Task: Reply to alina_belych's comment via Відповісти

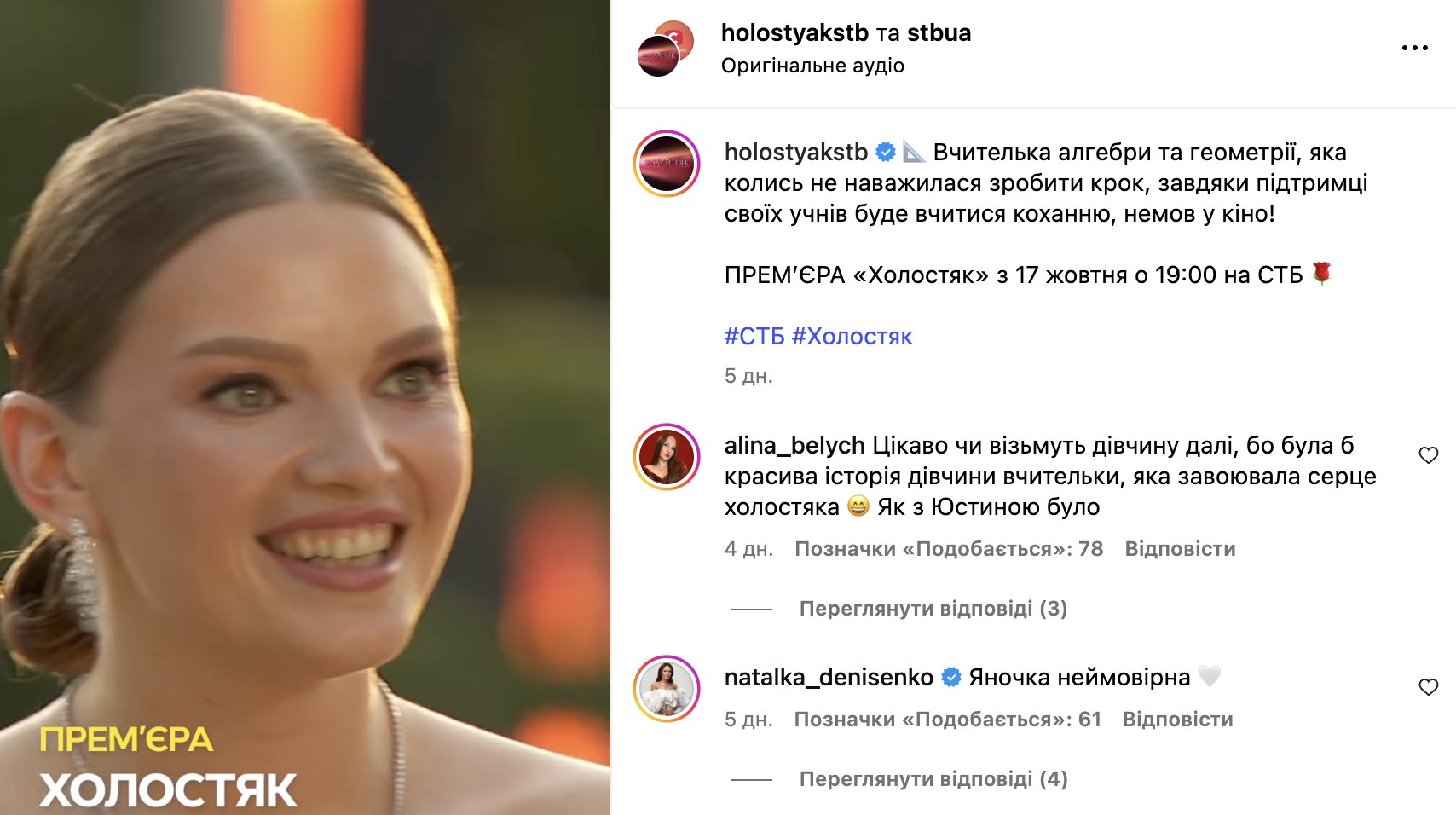Action: click(x=1180, y=549)
